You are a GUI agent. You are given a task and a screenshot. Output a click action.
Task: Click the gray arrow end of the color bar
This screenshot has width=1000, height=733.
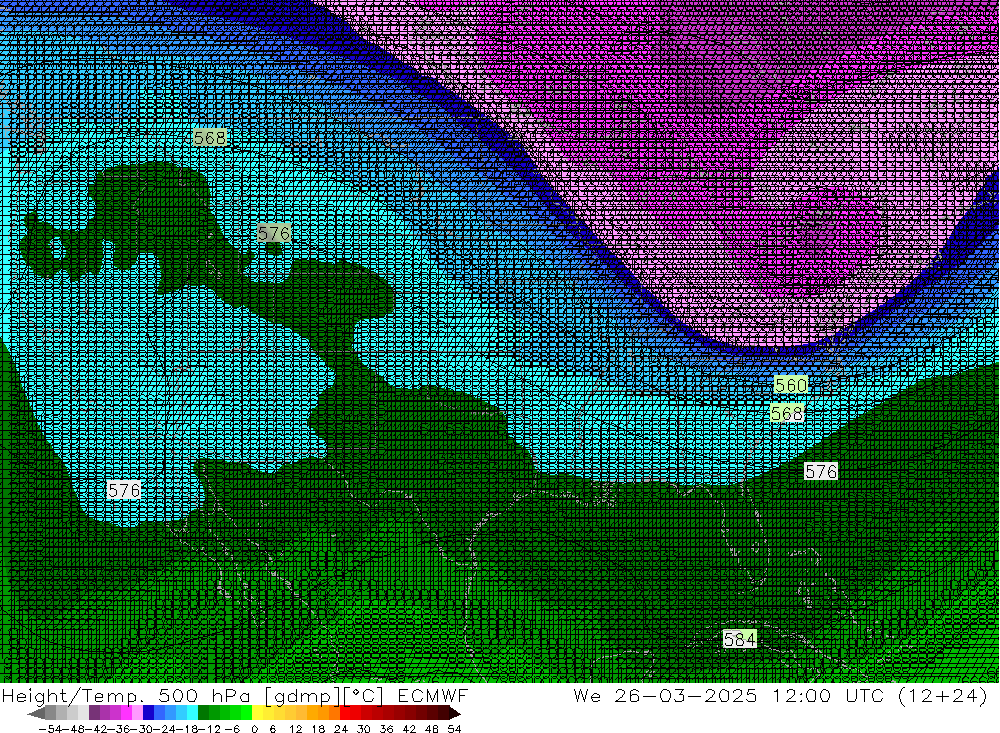pos(36,713)
